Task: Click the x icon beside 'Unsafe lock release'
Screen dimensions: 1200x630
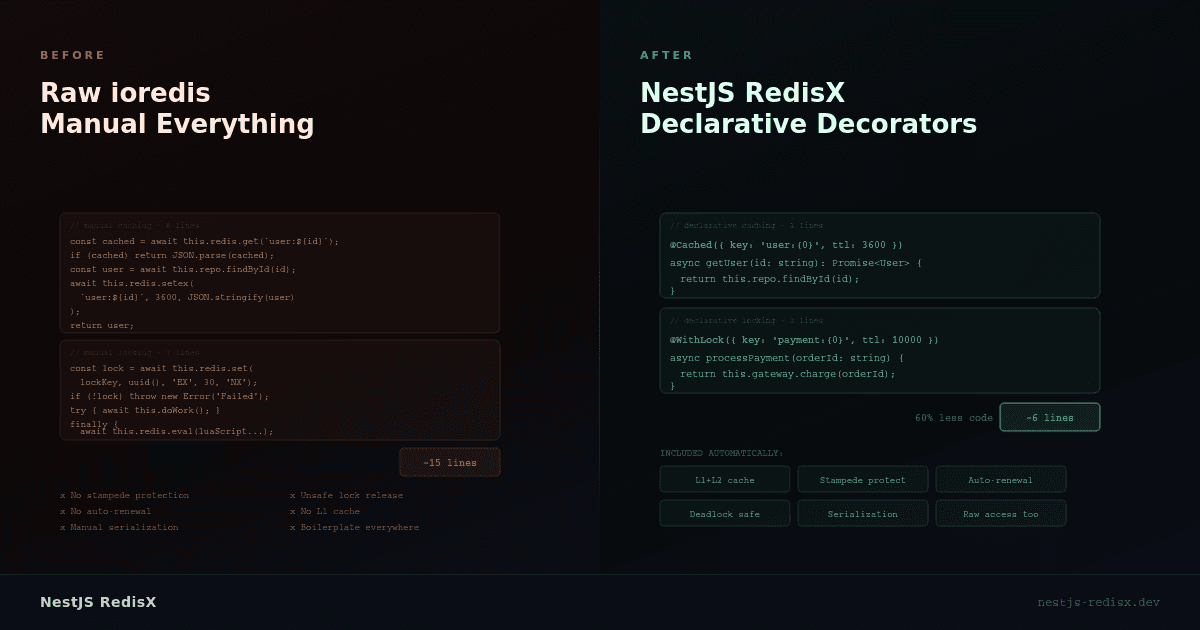Action: (292, 495)
